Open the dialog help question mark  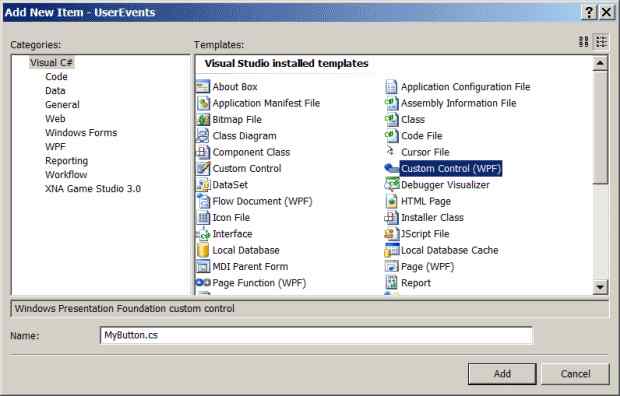[x=589, y=12]
